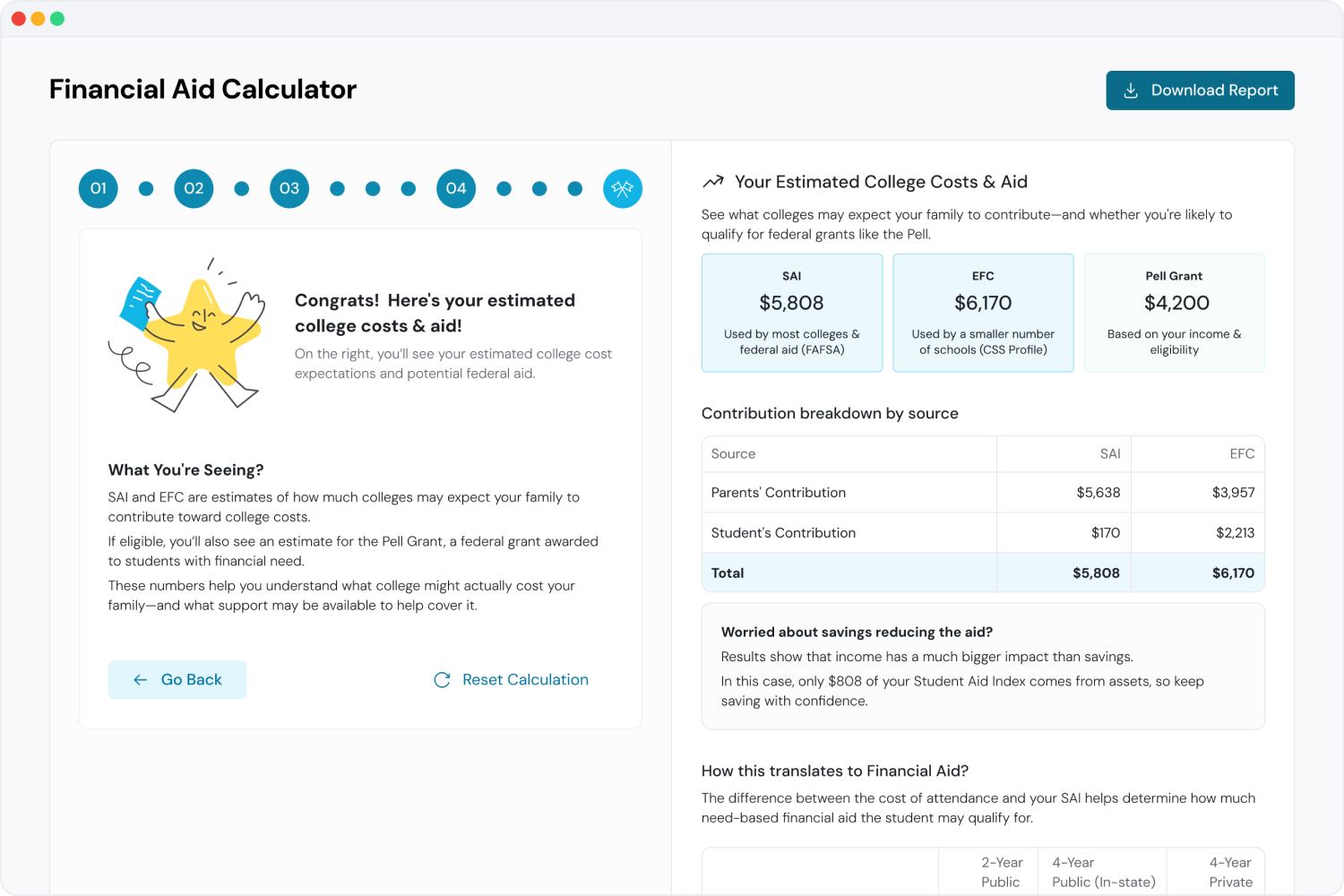The image size is (1344, 896).
Task: Click the circular reset icon
Action: 442,680
